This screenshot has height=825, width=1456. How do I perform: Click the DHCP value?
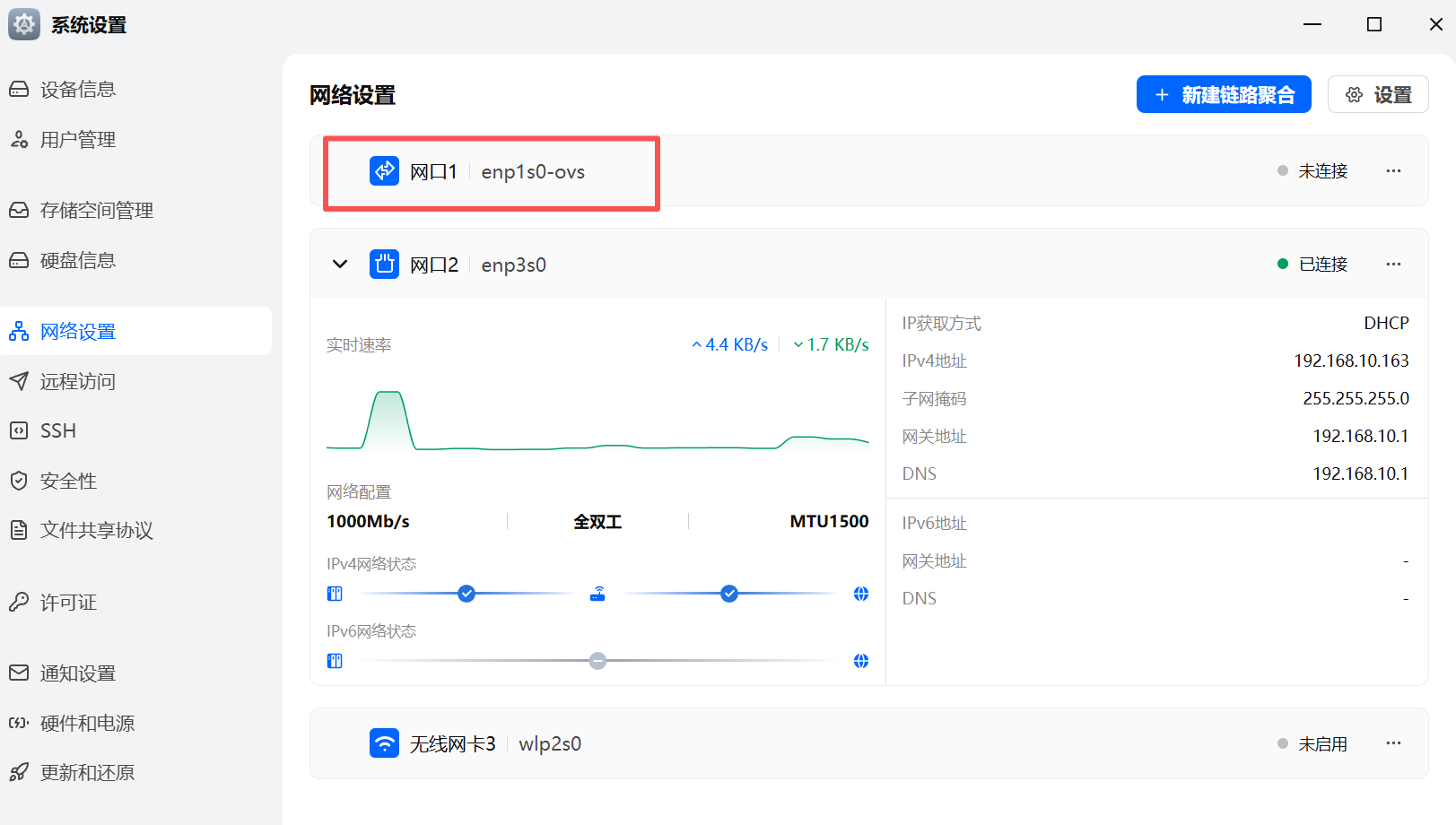pyautogui.click(x=1386, y=323)
